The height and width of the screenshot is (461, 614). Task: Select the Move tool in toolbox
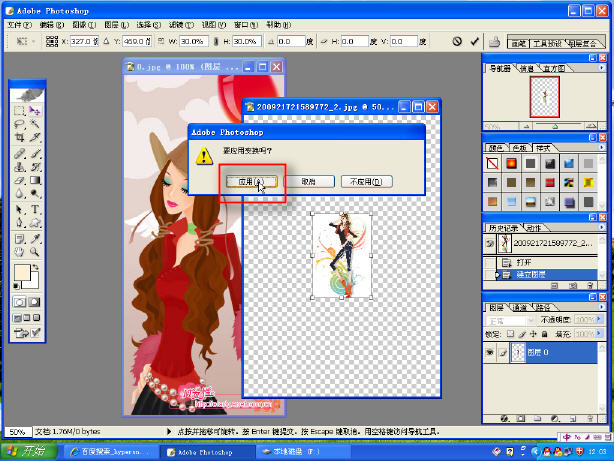(x=34, y=111)
